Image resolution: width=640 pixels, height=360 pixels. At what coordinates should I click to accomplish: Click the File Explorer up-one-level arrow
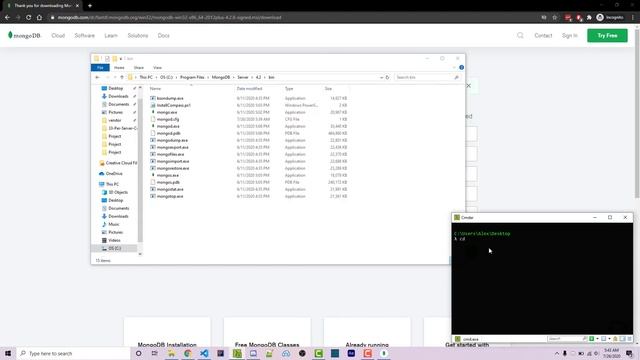[x=122, y=77]
